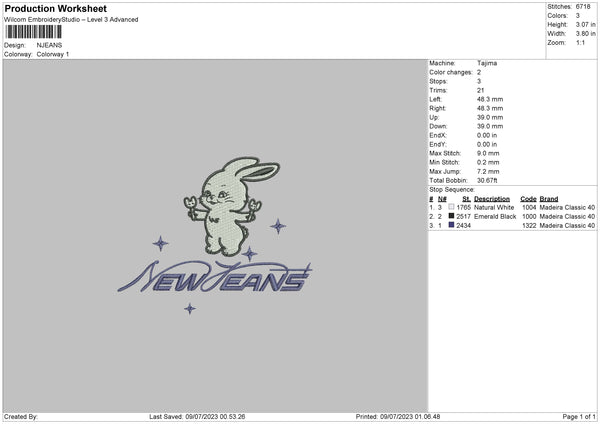The image size is (600, 424).
Task: Click stitch count '1765' in stop sequence
Action: (463, 207)
